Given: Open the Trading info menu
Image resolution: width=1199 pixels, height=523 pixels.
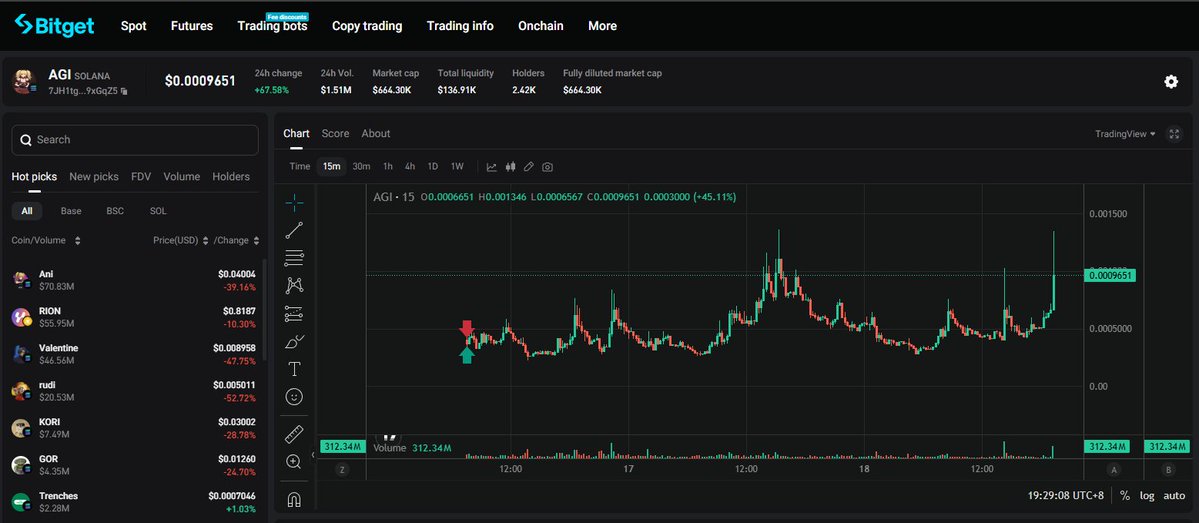Looking at the screenshot, I should [460, 26].
